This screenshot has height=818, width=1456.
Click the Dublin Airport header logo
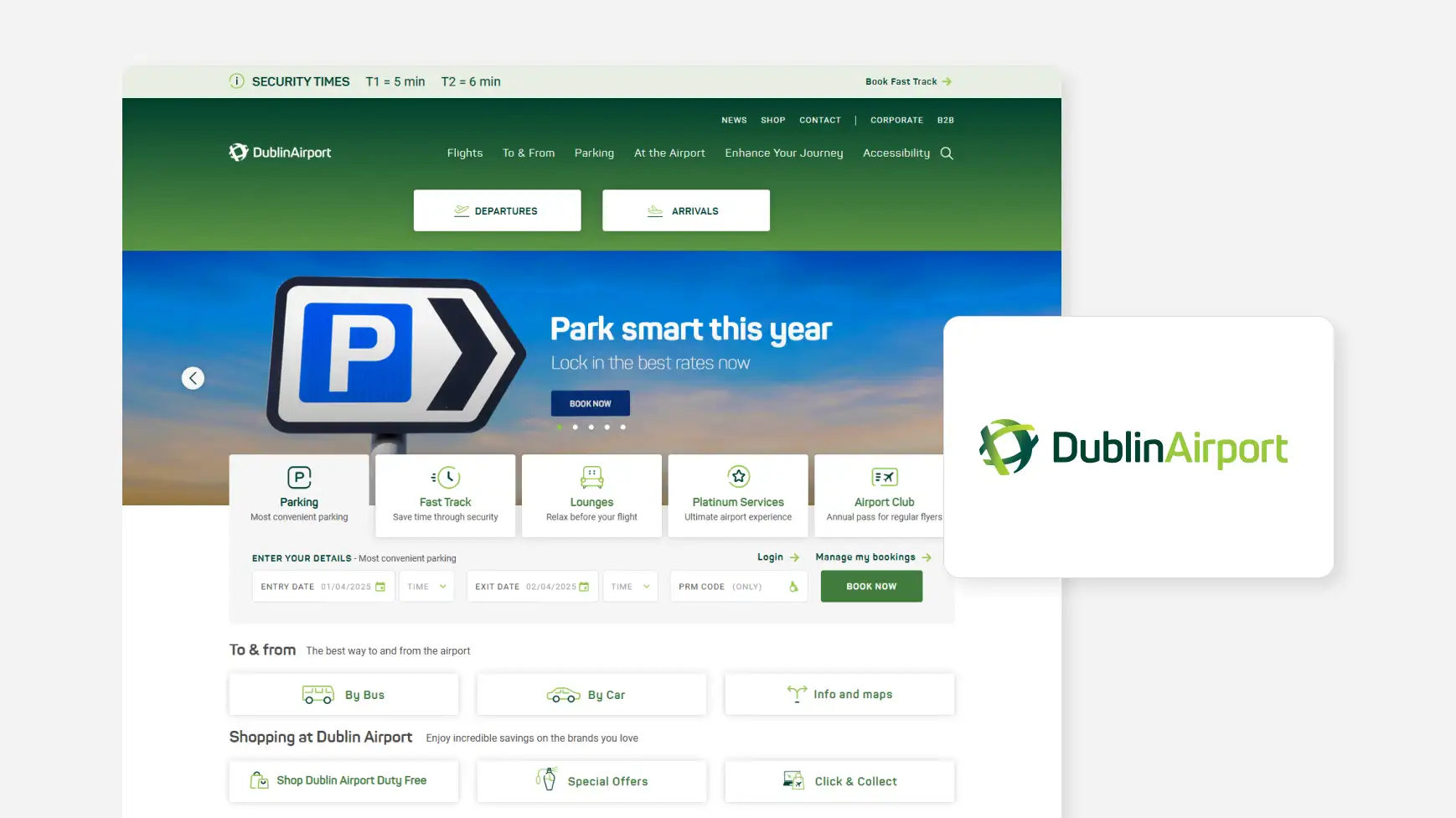(280, 153)
